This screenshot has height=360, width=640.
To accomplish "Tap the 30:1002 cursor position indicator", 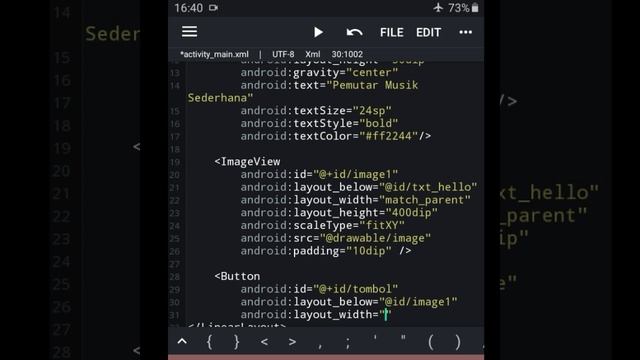I will tap(347, 54).
